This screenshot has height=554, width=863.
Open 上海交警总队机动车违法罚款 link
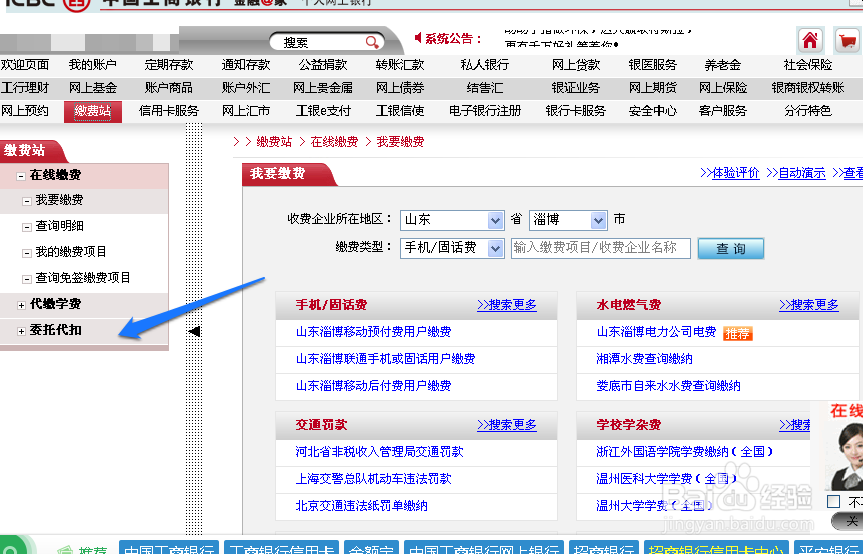[373, 479]
